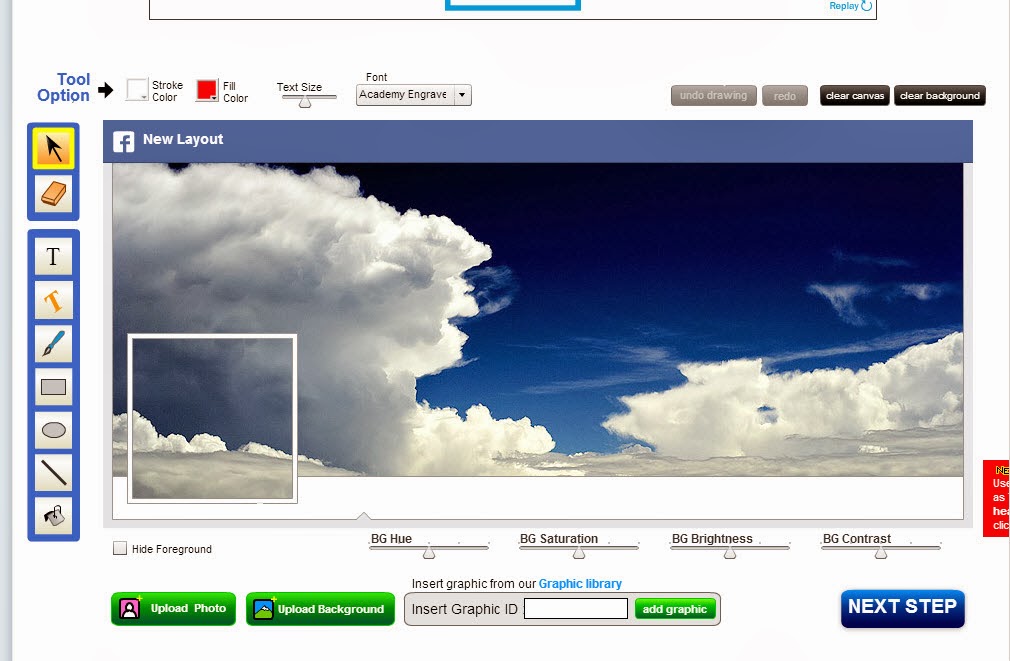
Task: Click the Facebook logo in layout header
Action: click(x=124, y=141)
